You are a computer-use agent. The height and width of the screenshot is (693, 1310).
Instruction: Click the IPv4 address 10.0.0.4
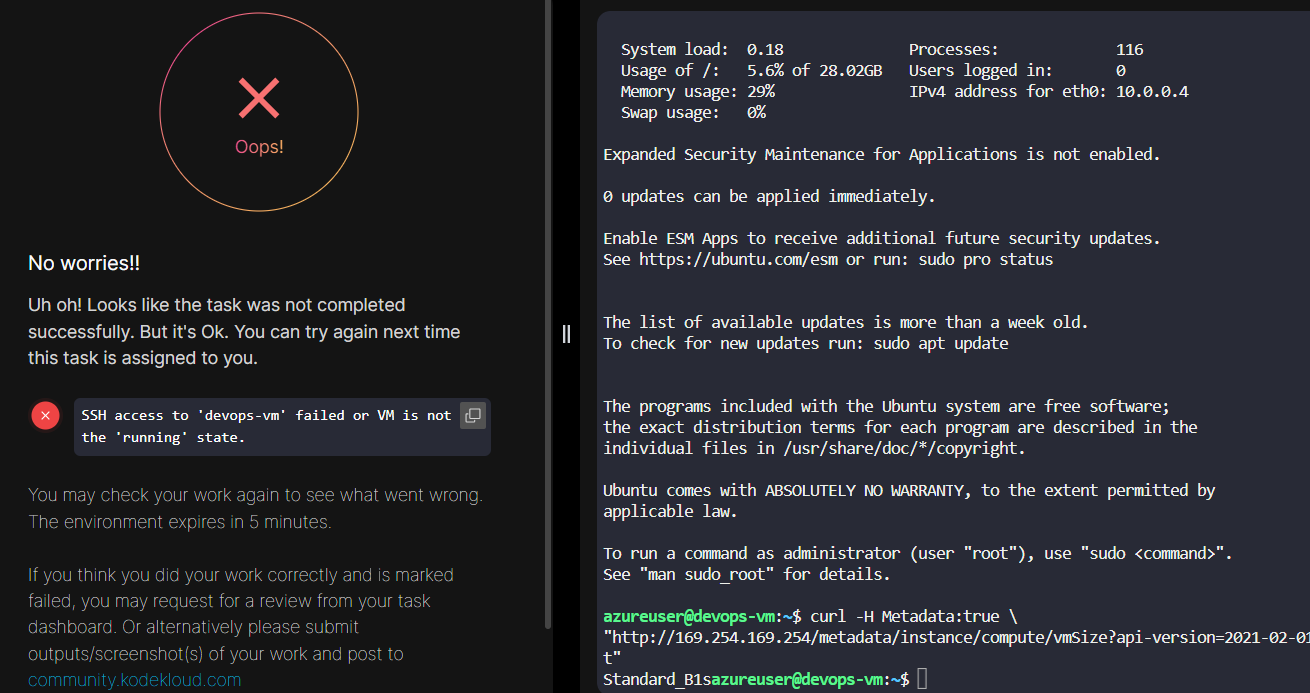pos(1152,92)
